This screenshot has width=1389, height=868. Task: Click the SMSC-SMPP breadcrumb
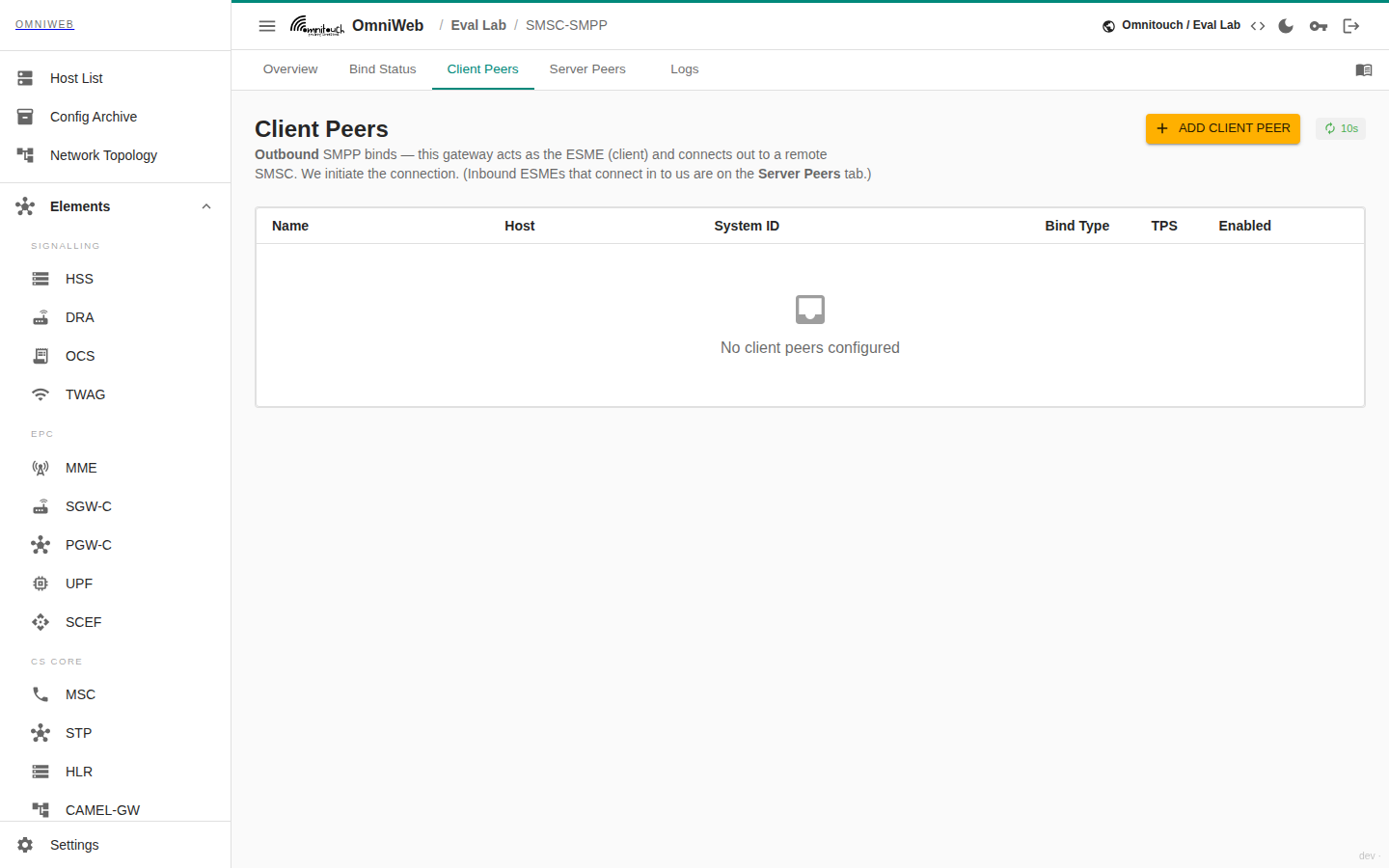(566, 25)
